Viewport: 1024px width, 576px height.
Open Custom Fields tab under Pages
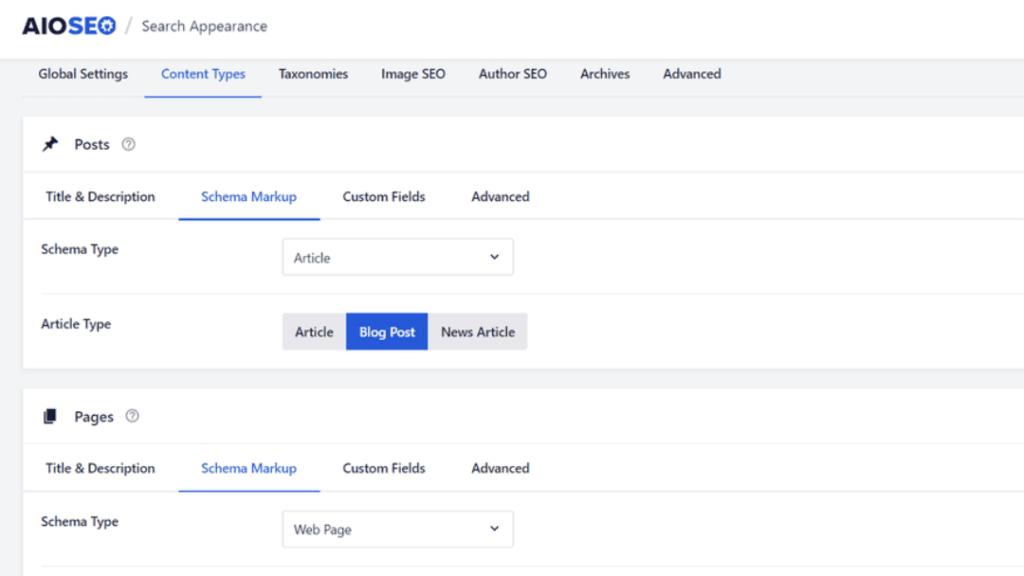click(384, 468)
